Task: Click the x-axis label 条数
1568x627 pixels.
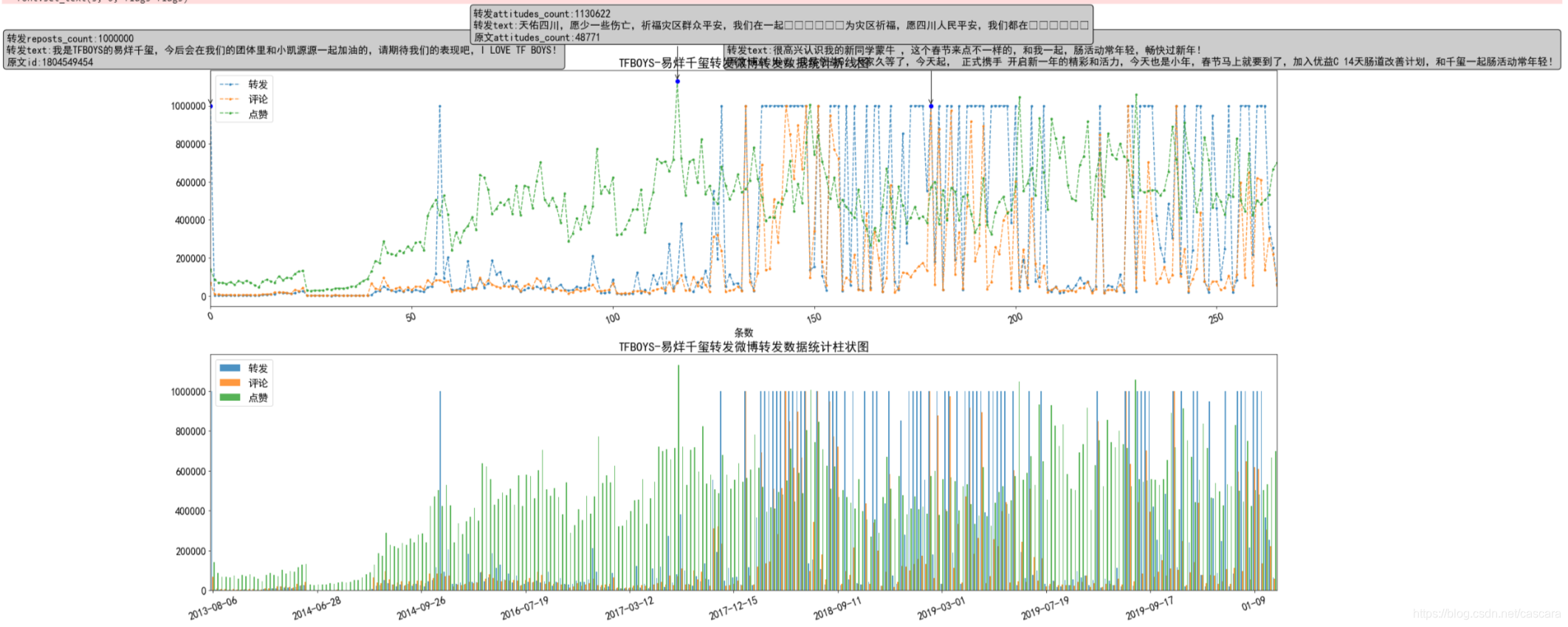Action: (x=743, y=333)
